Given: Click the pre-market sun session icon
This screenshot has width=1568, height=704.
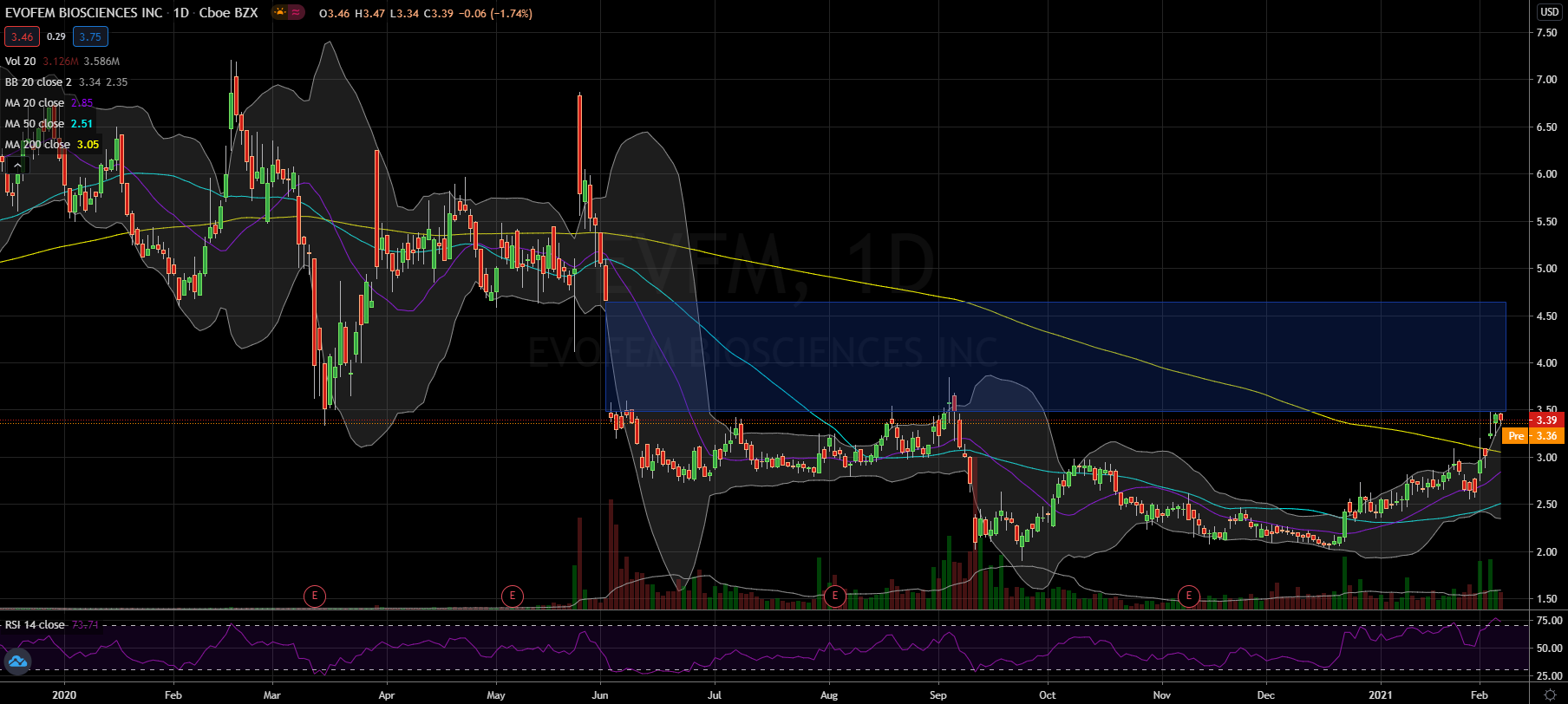Looking at the screenshot, I should pos(280,13).
